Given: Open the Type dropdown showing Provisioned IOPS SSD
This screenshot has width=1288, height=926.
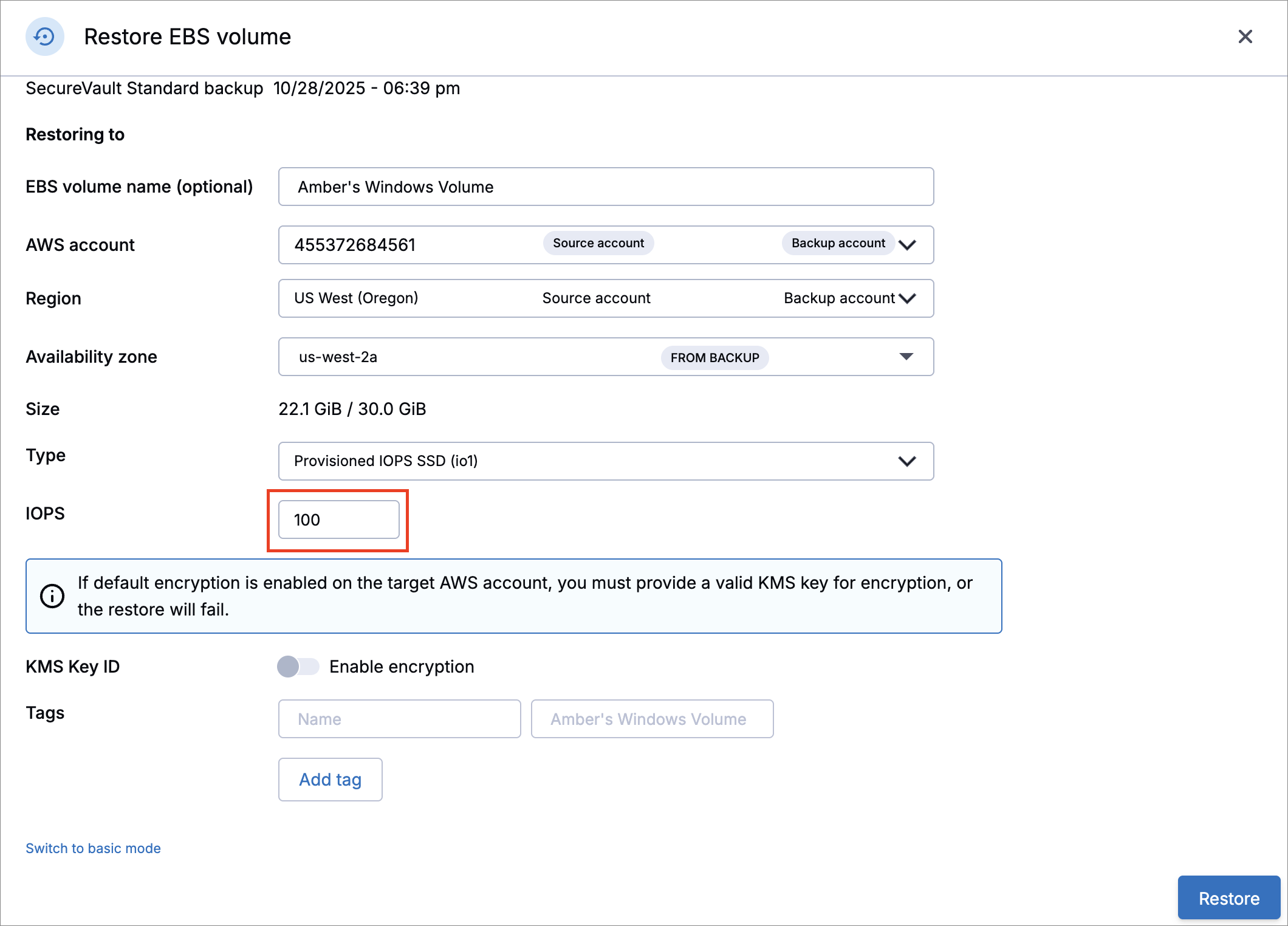Looking at the screenshot, I should tap(605, 461).
